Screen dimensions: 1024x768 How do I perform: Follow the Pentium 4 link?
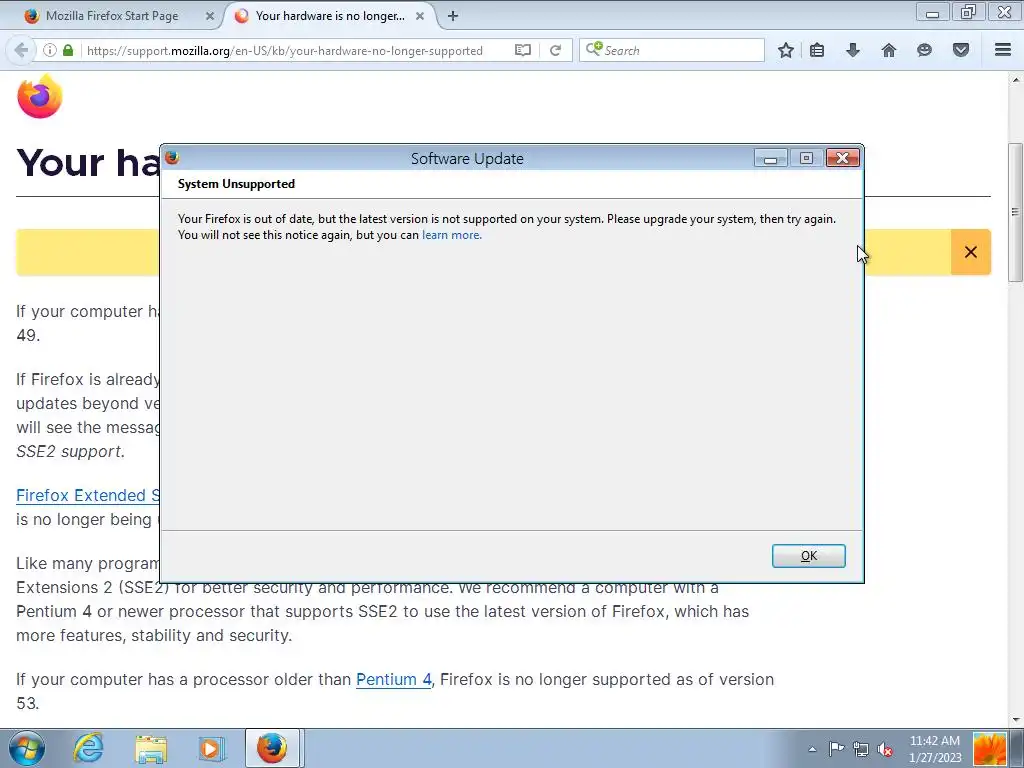pos(394,679)
